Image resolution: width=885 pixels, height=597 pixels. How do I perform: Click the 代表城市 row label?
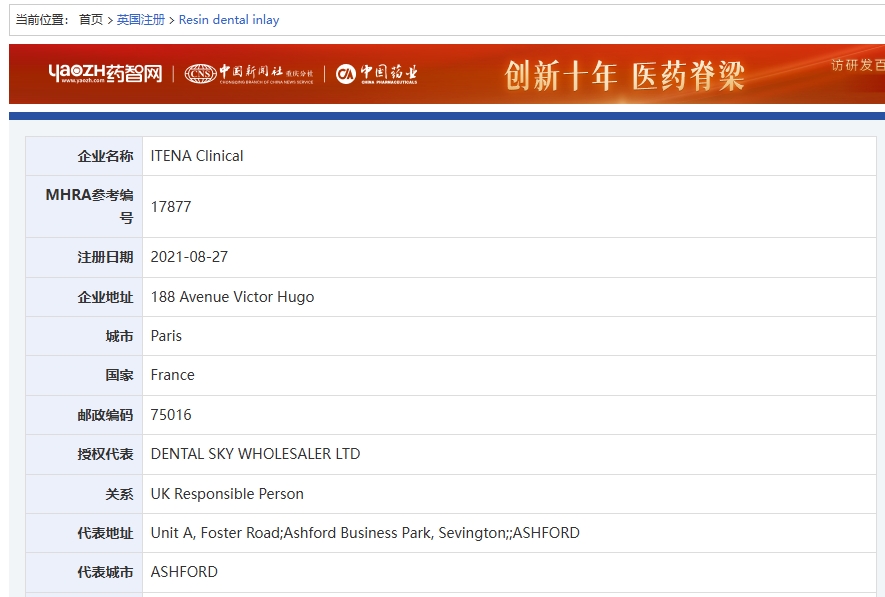pos(105,572)
